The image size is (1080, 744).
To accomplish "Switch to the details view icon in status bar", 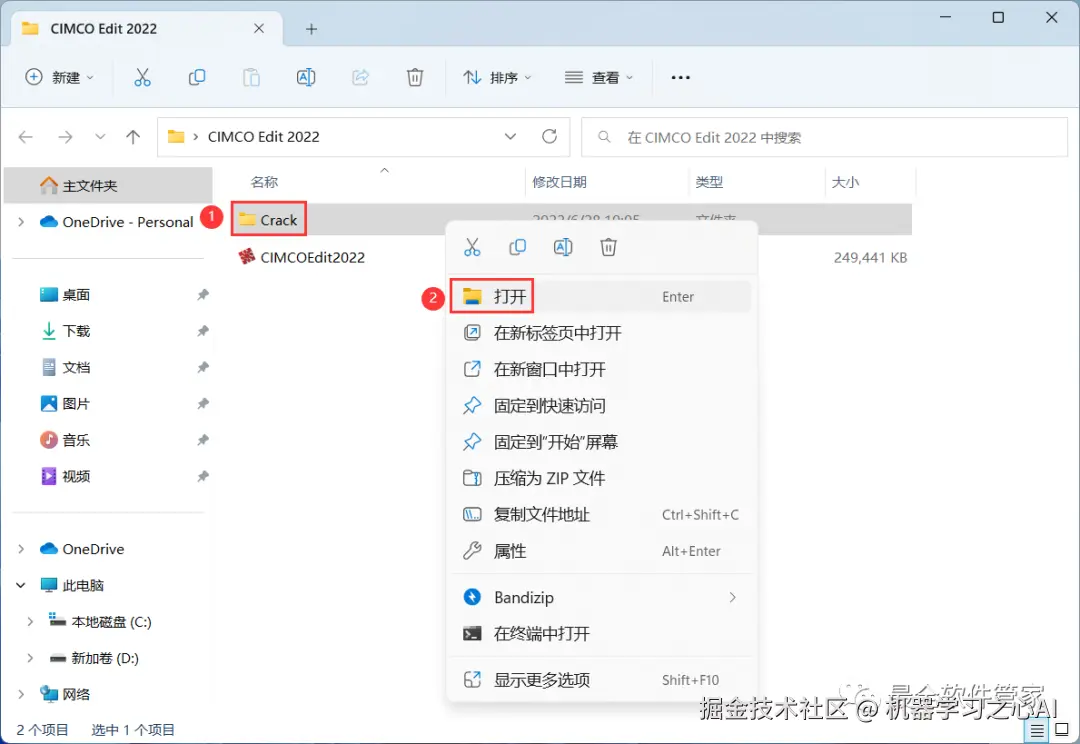I will coord(1037,730).
